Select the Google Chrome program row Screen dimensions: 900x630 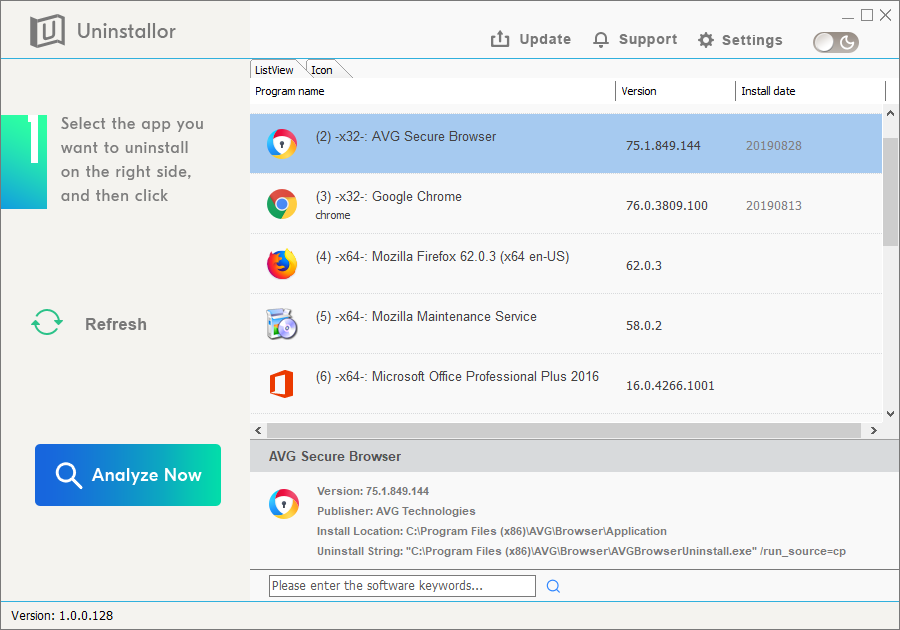(x=566, y=204)
